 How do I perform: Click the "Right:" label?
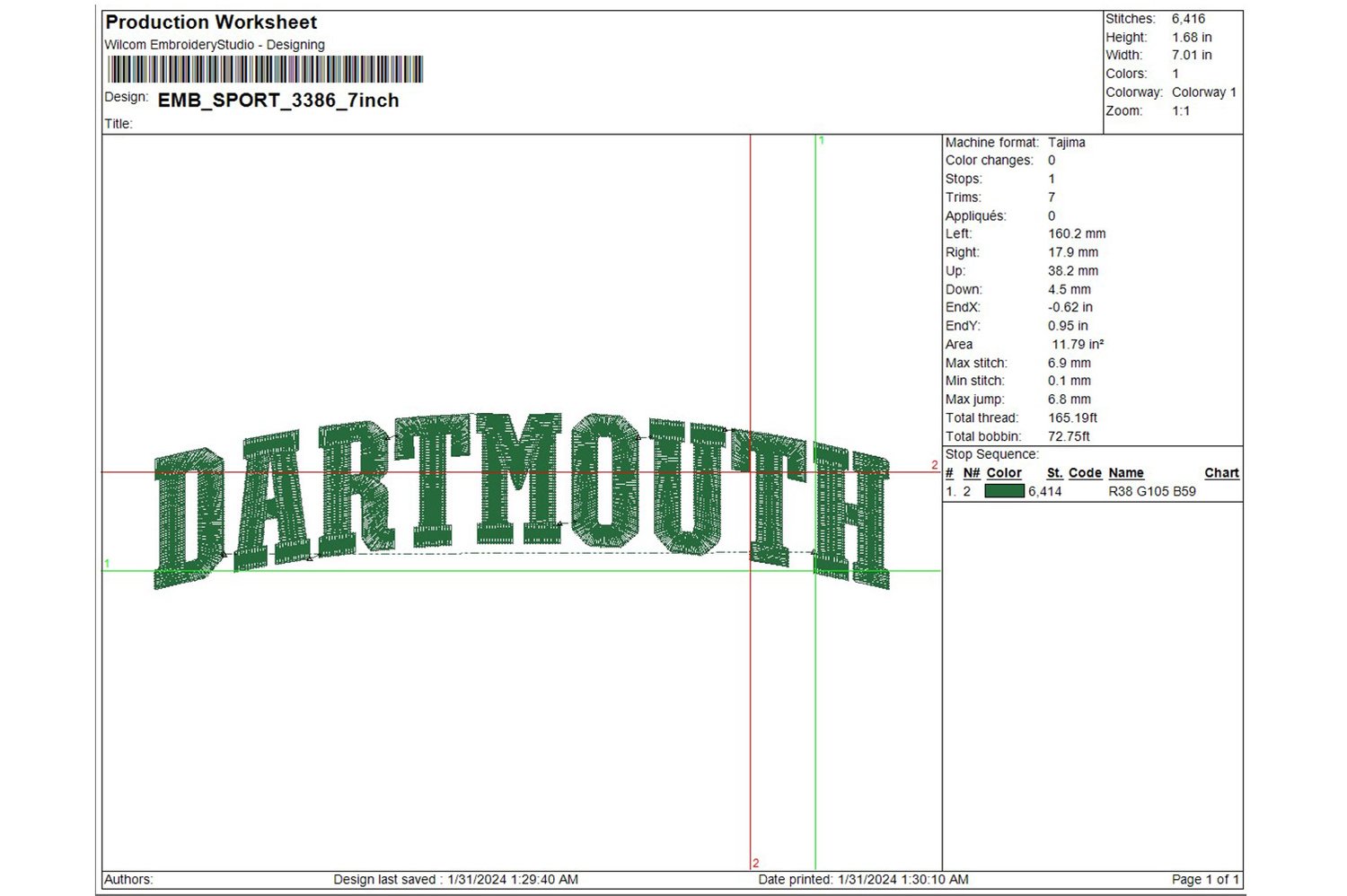point(963,253)
